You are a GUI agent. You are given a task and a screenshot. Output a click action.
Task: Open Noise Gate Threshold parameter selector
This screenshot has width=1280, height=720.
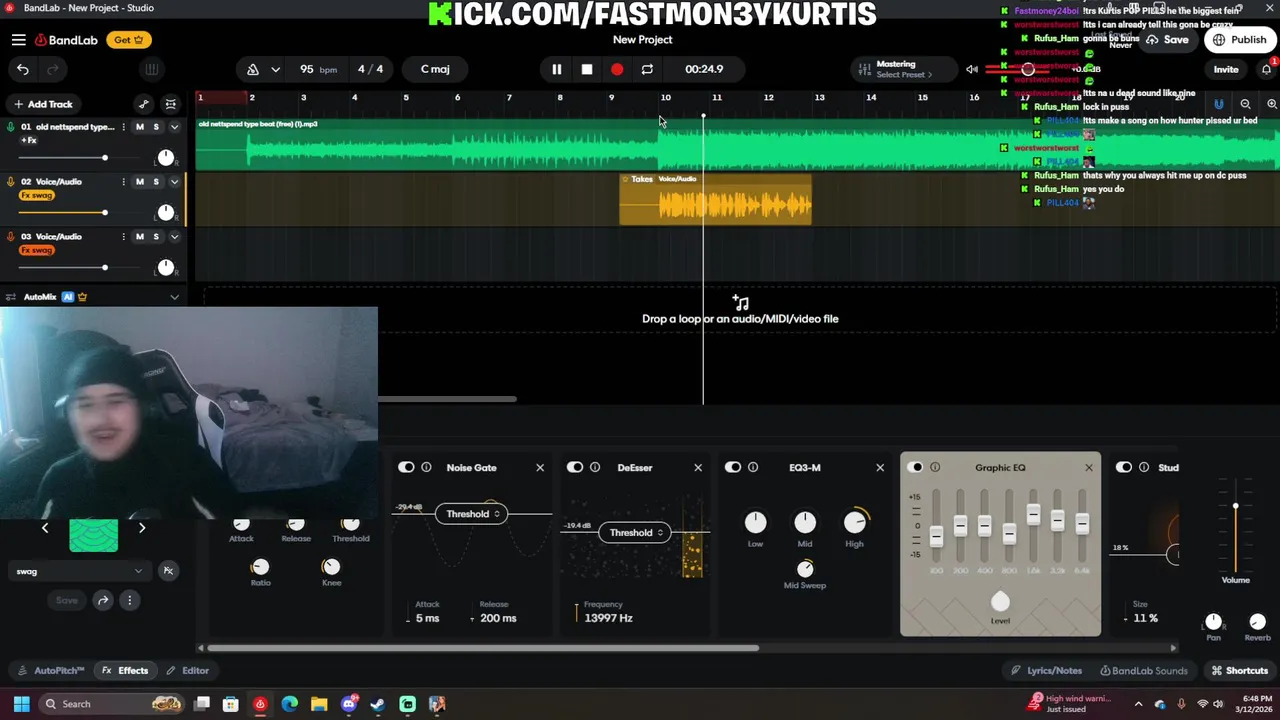471,514
